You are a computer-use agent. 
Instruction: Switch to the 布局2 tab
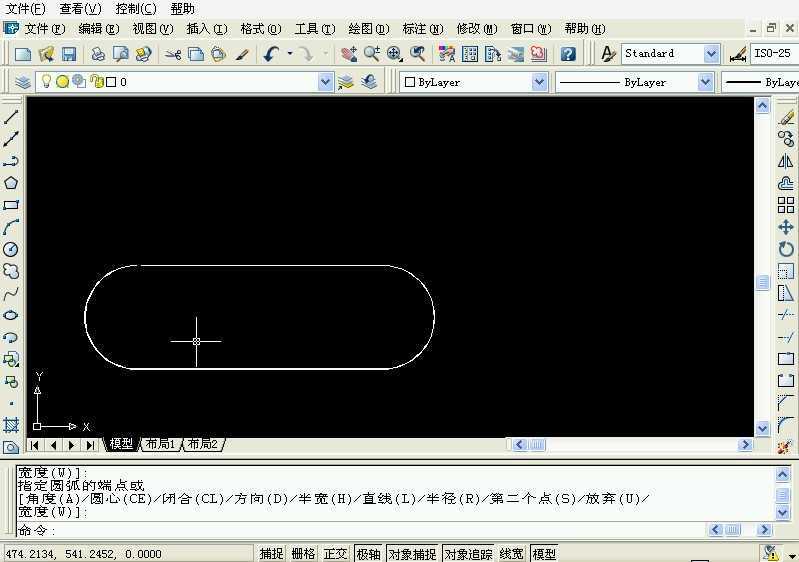pos(203,444)
